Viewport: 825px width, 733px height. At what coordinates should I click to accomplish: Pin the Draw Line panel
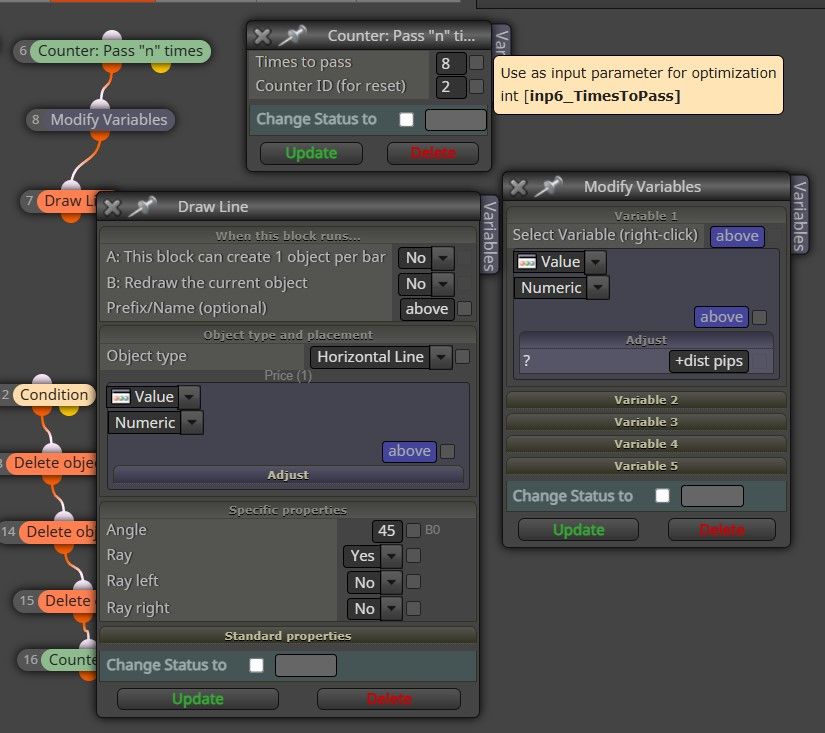(143, 207)
